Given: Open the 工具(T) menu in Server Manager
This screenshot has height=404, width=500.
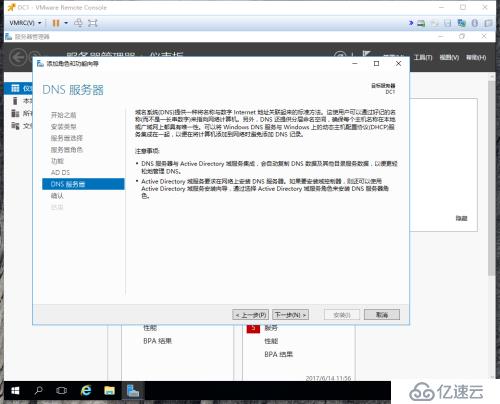Looking at the screenshot, I should pyautogui.click(x=423, y=58).
